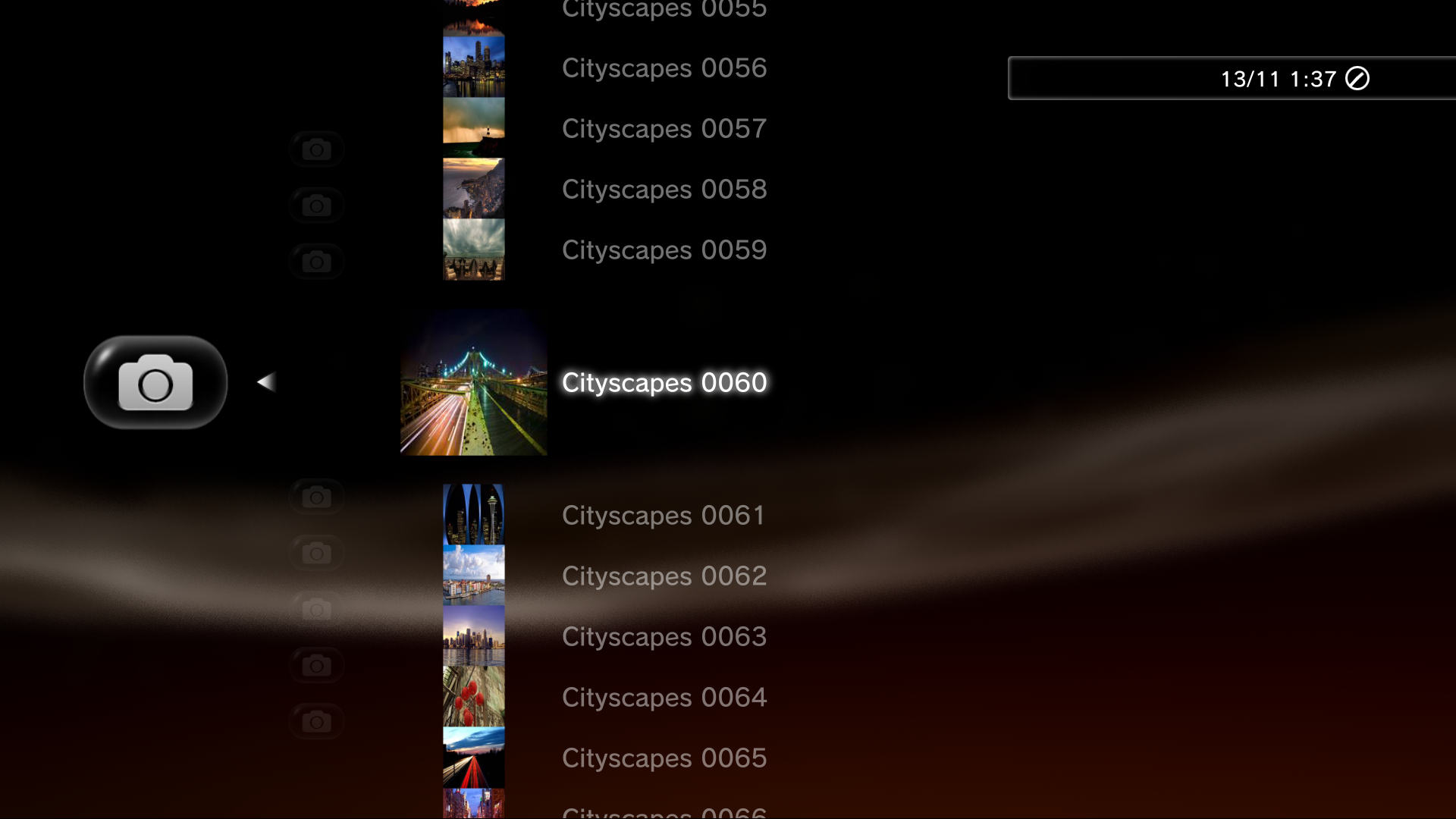Click the no-signal circle icon beside clock
The width and height of the screenshot is (1456, 819).
(1357, 78)
